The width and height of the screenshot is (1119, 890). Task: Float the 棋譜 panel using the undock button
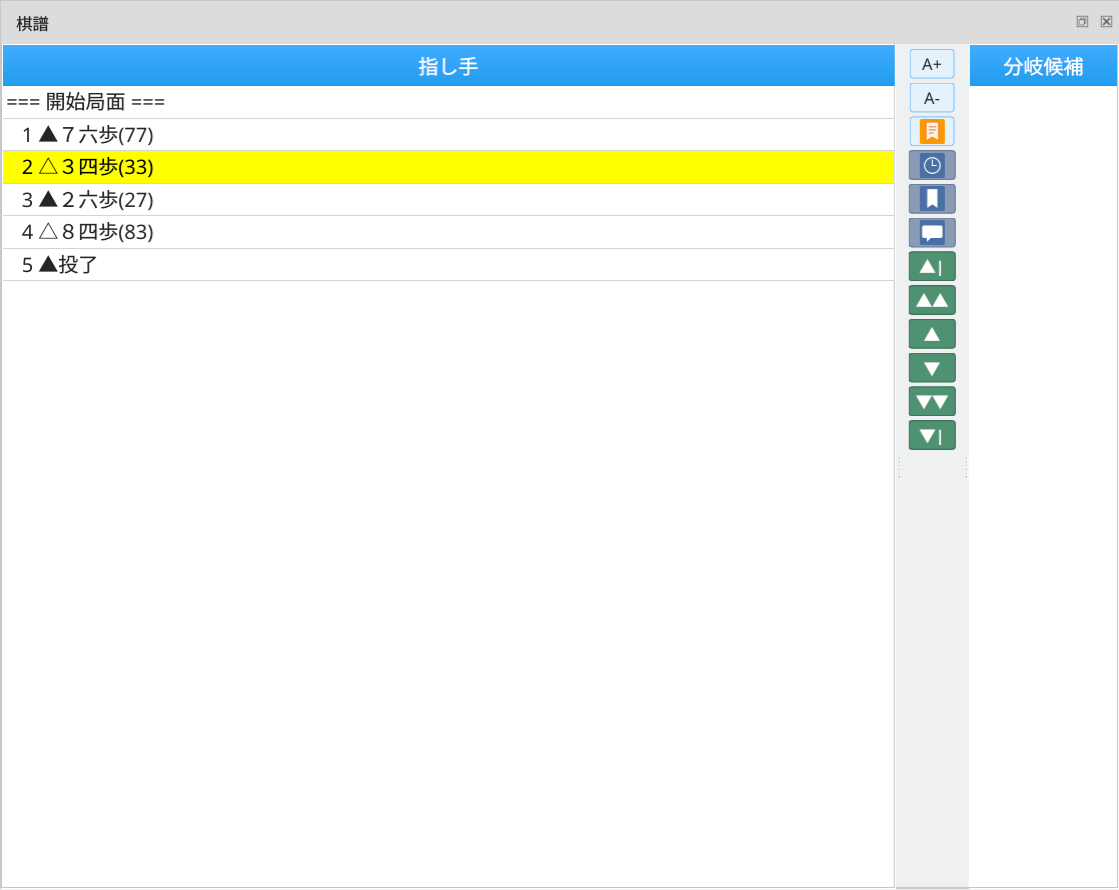(1082, 22)
